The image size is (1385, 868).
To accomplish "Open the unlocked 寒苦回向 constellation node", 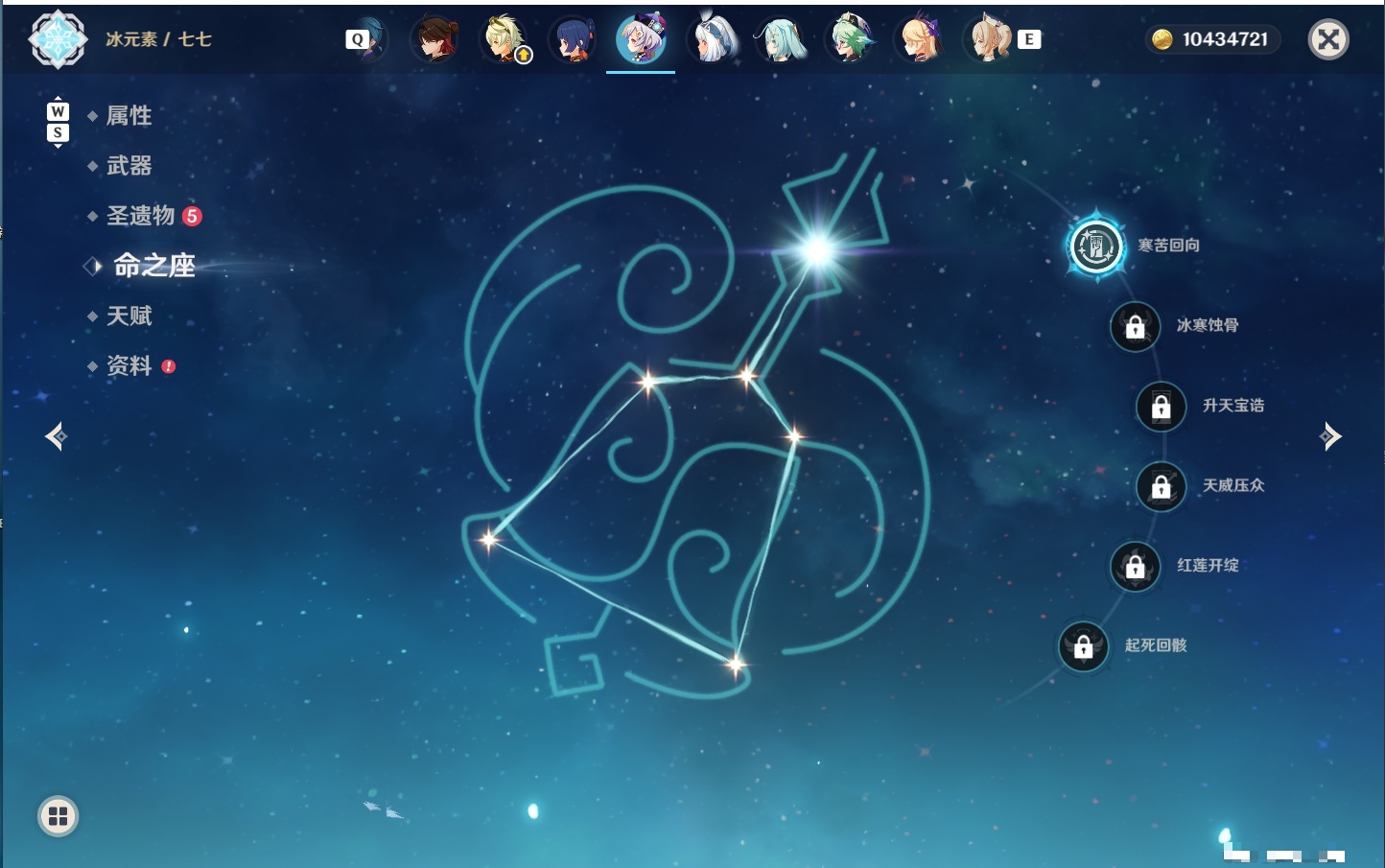I will click(x=1095, y=246).
